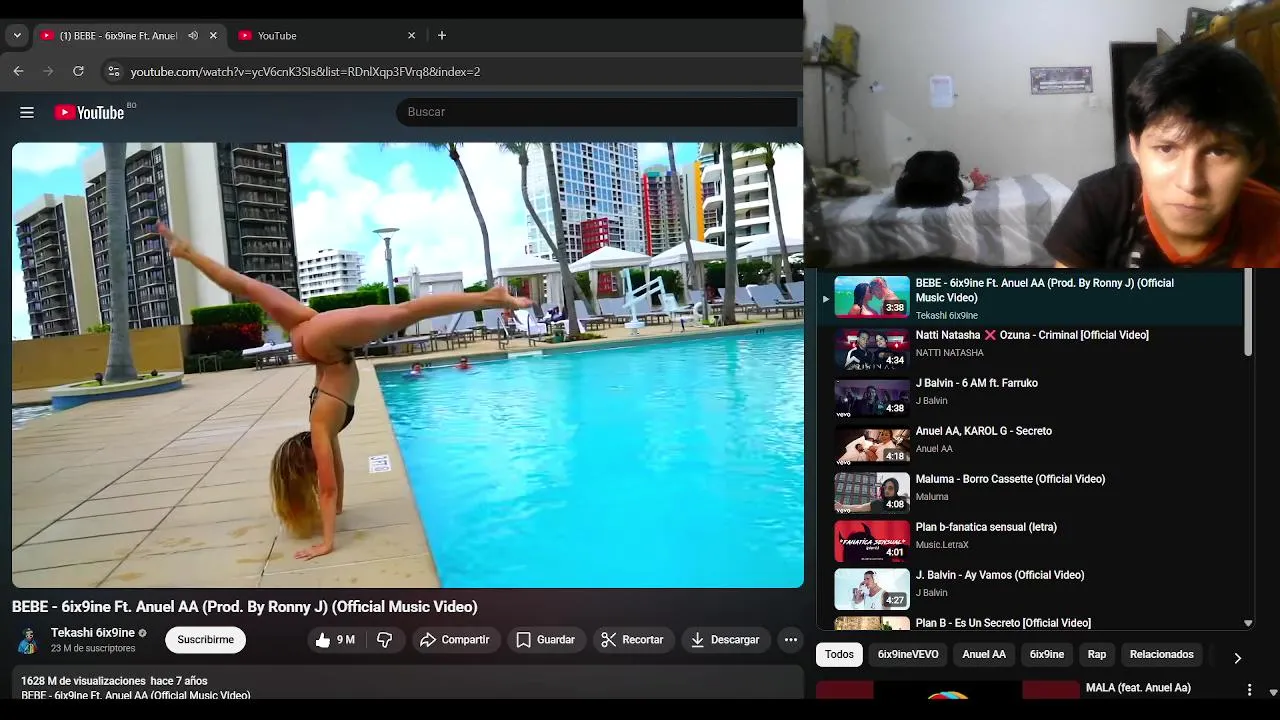Reload the page with the refresh icon
1280x720 pixels.
pos(78,71)
